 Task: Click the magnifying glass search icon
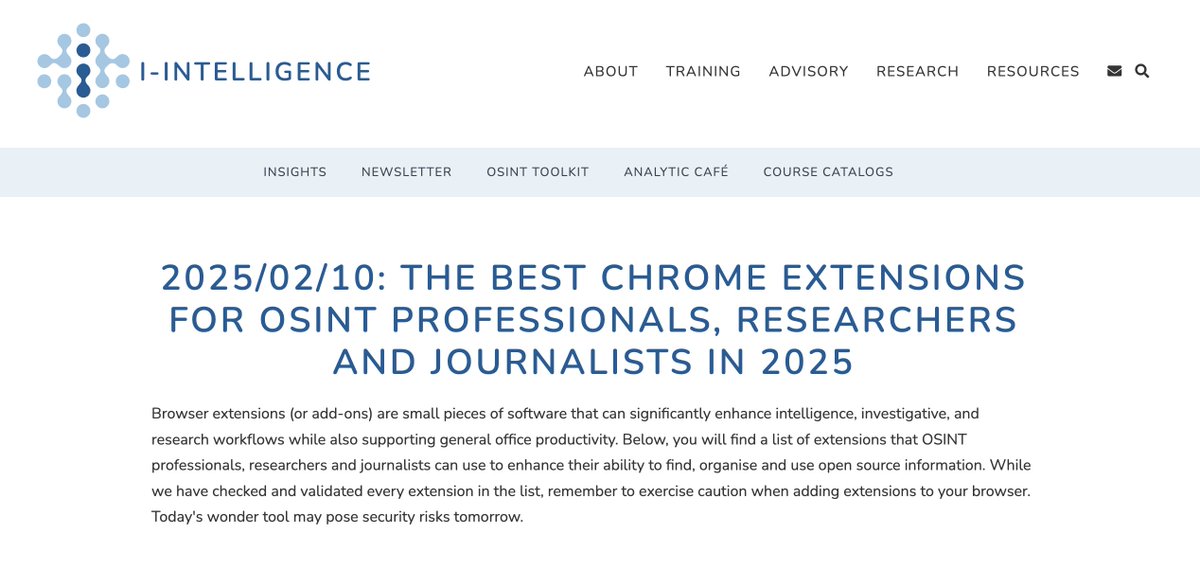(1142, 71)
